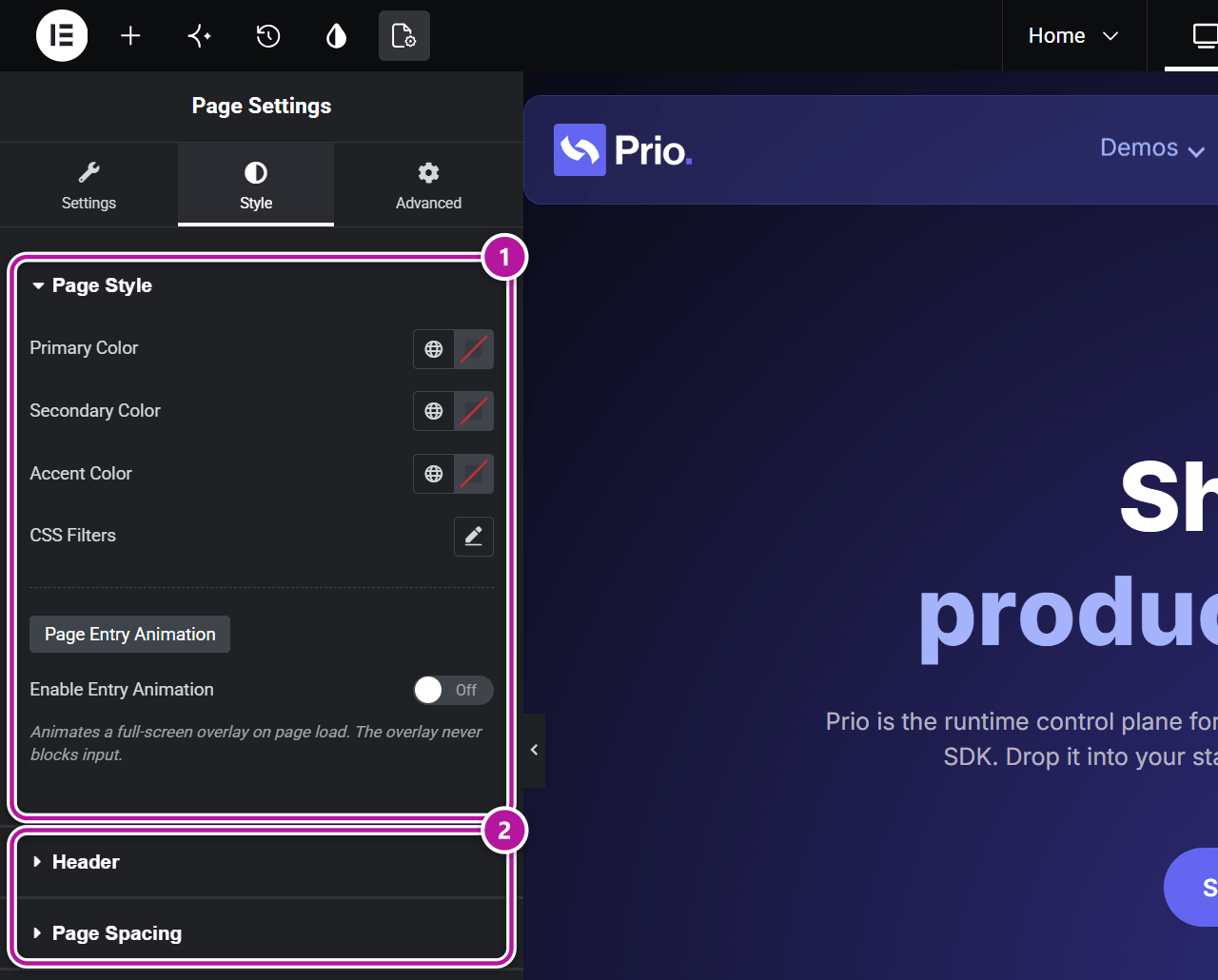The width and height of the screenshot is (1218, 980).
Task: Click the Prio logo in site header
Action: tap(623, 150)
